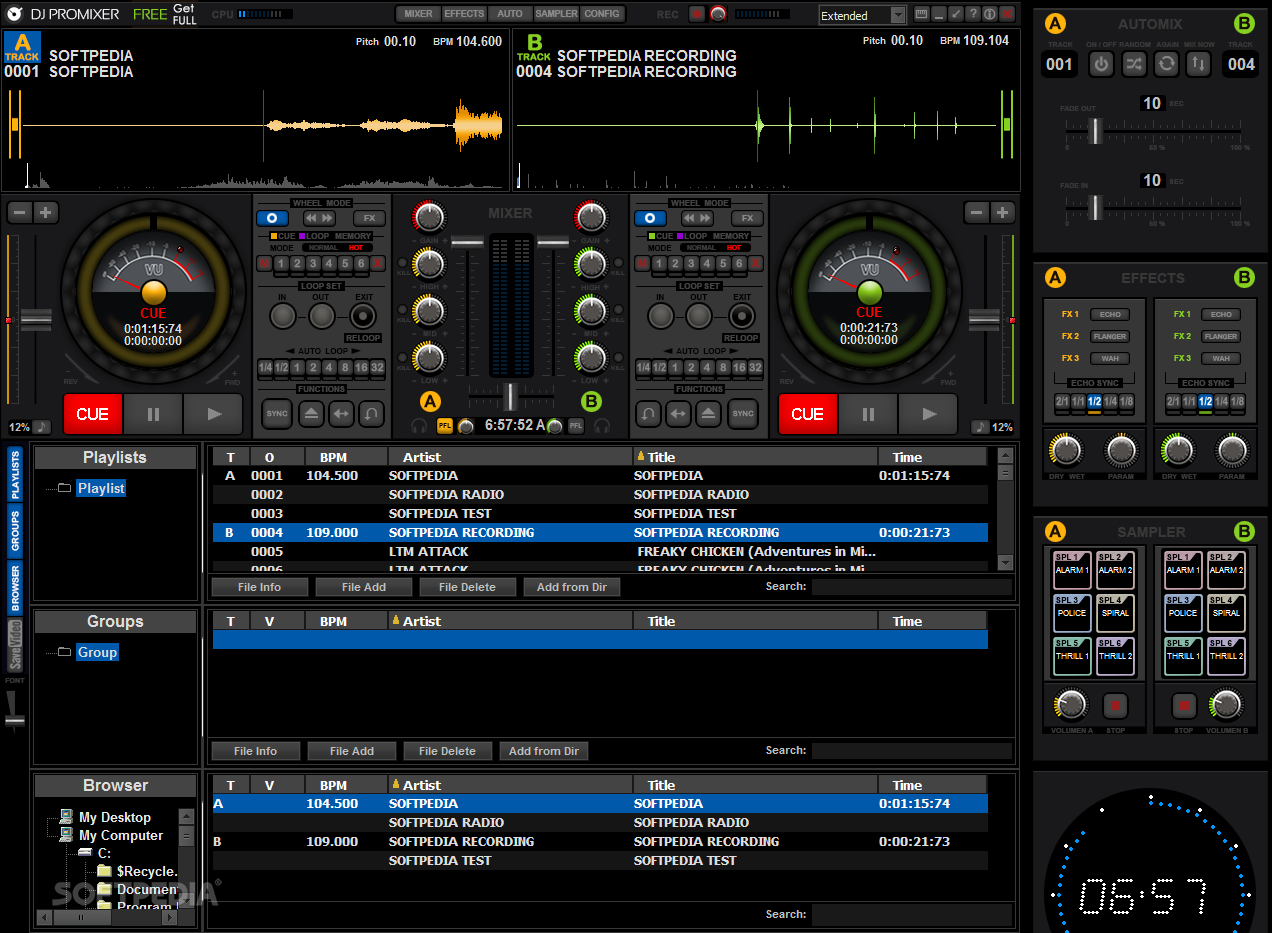Switch to MIXER top tab
Screen dimensions: 1272x933
419,14
